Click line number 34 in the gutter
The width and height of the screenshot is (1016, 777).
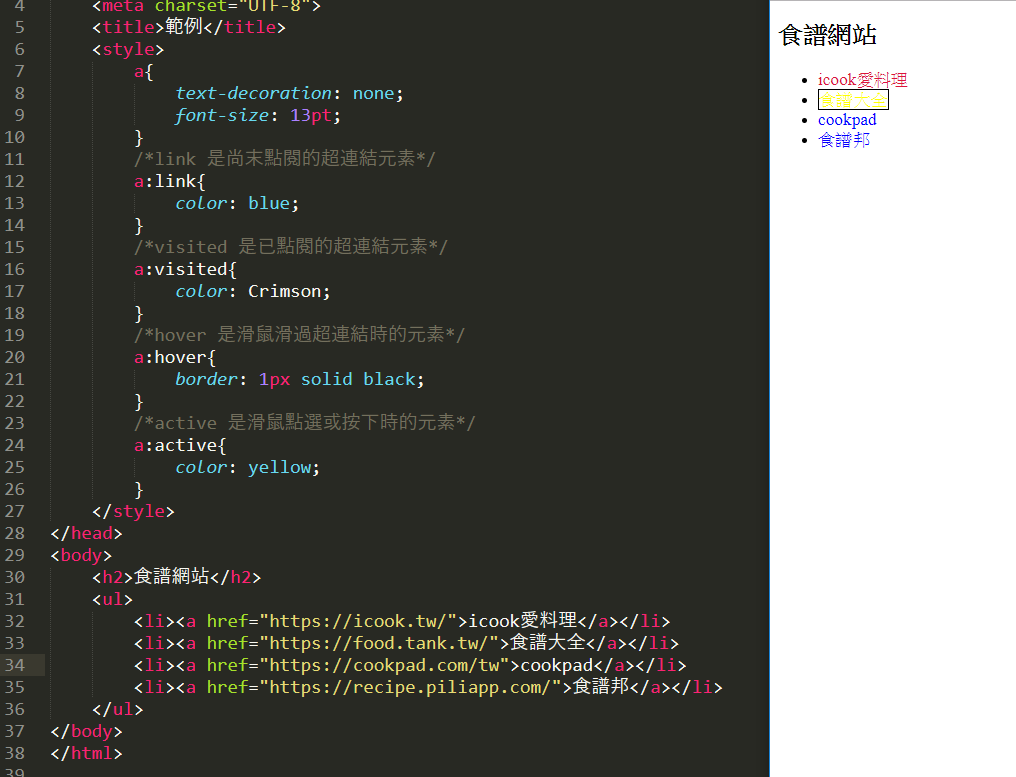(x=15, y=665)
